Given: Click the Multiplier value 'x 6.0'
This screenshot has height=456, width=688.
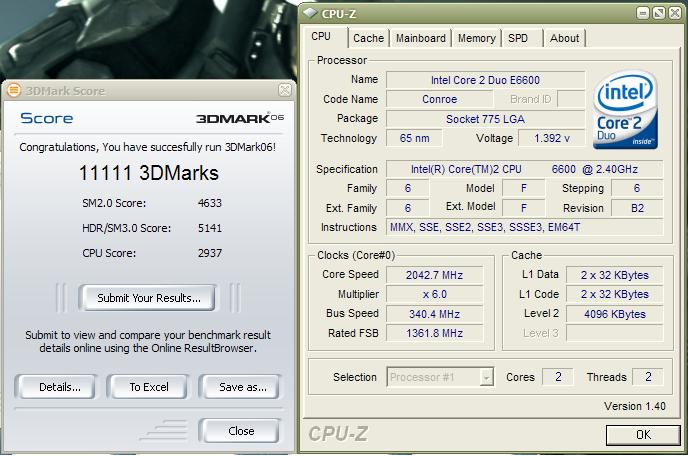Looking at the screenshot, I should tap(434, 294).
